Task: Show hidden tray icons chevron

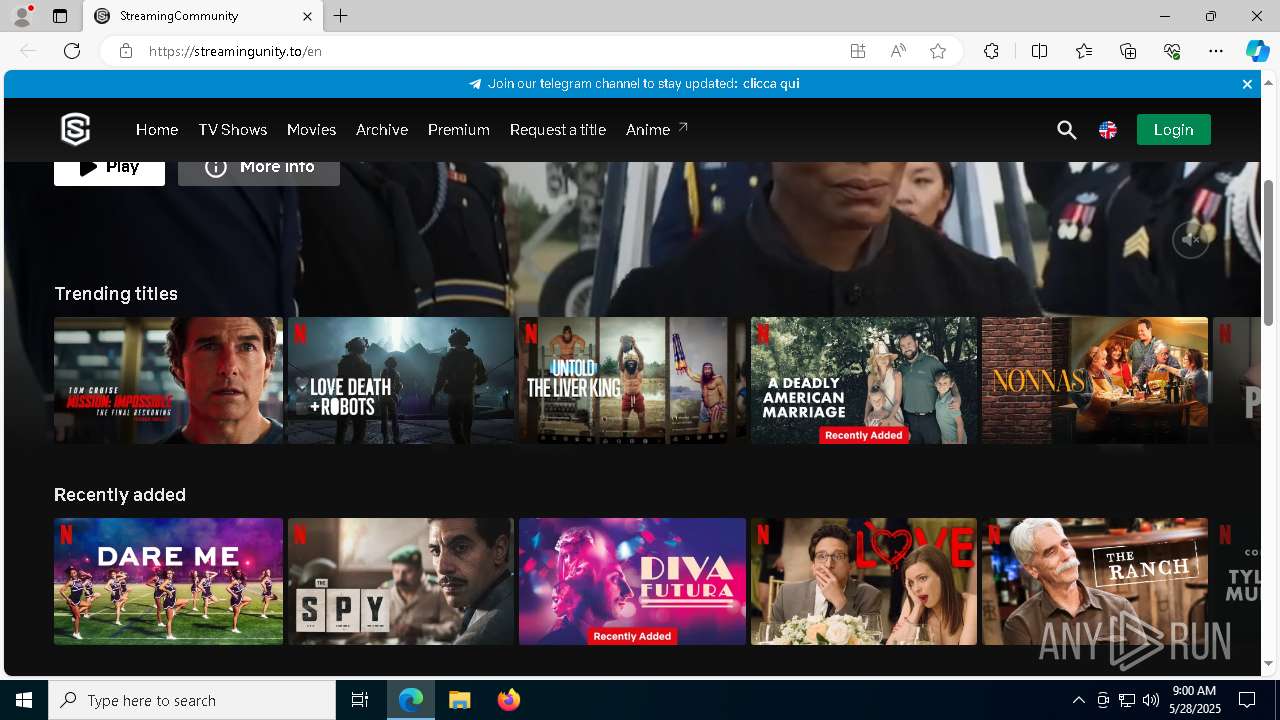Action: pyautogui.click(x=1078, y=700)
